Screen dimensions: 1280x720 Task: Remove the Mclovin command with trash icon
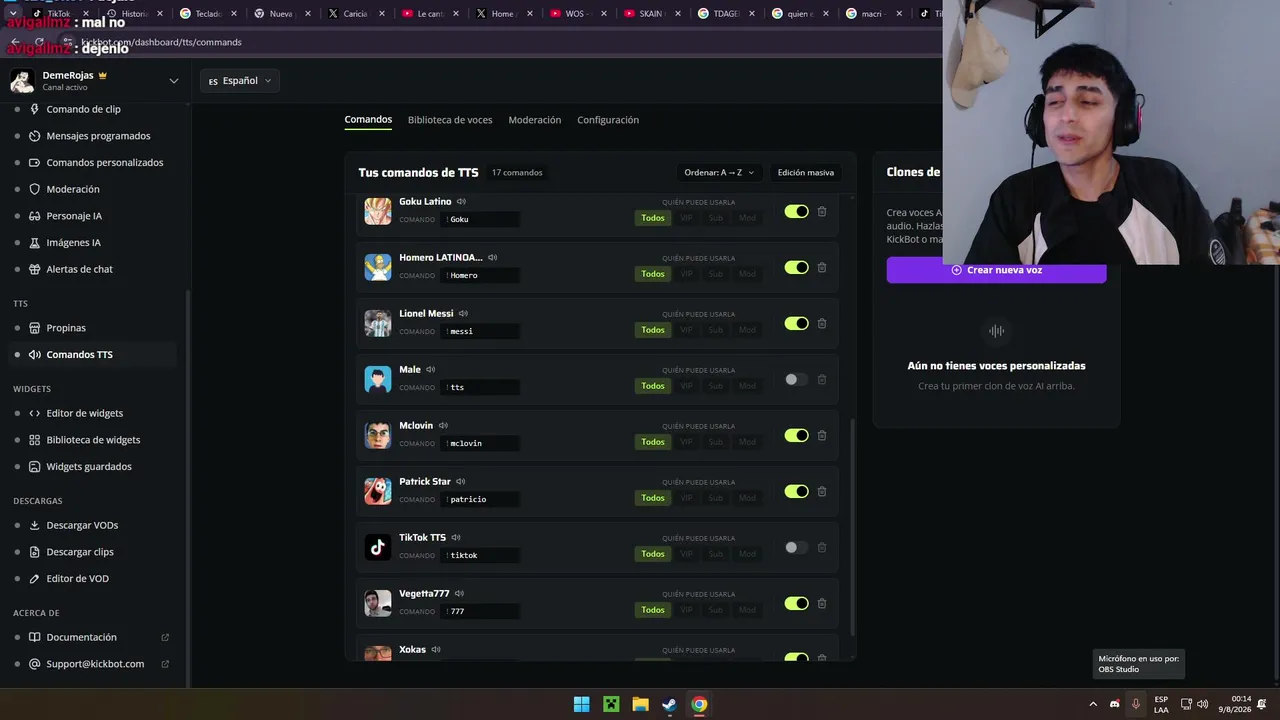coord(822,436)
